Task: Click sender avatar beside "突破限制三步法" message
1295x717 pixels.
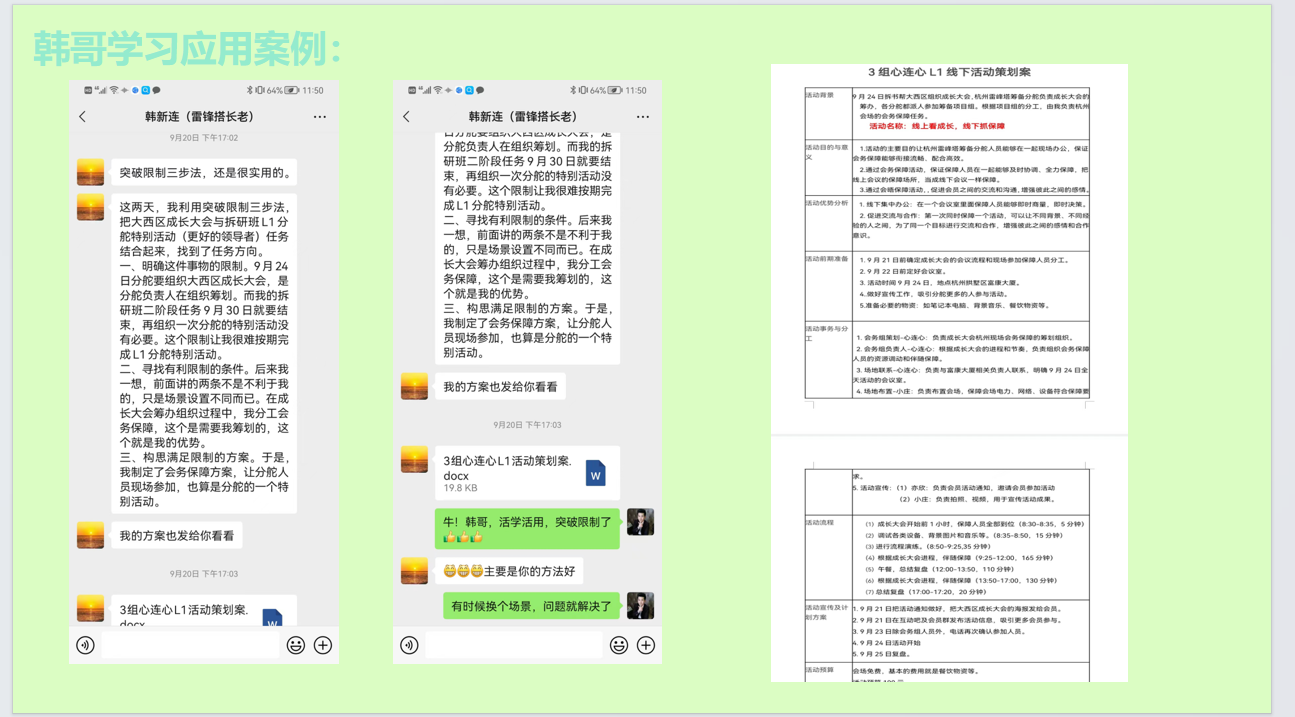Action: click(91, 172)
